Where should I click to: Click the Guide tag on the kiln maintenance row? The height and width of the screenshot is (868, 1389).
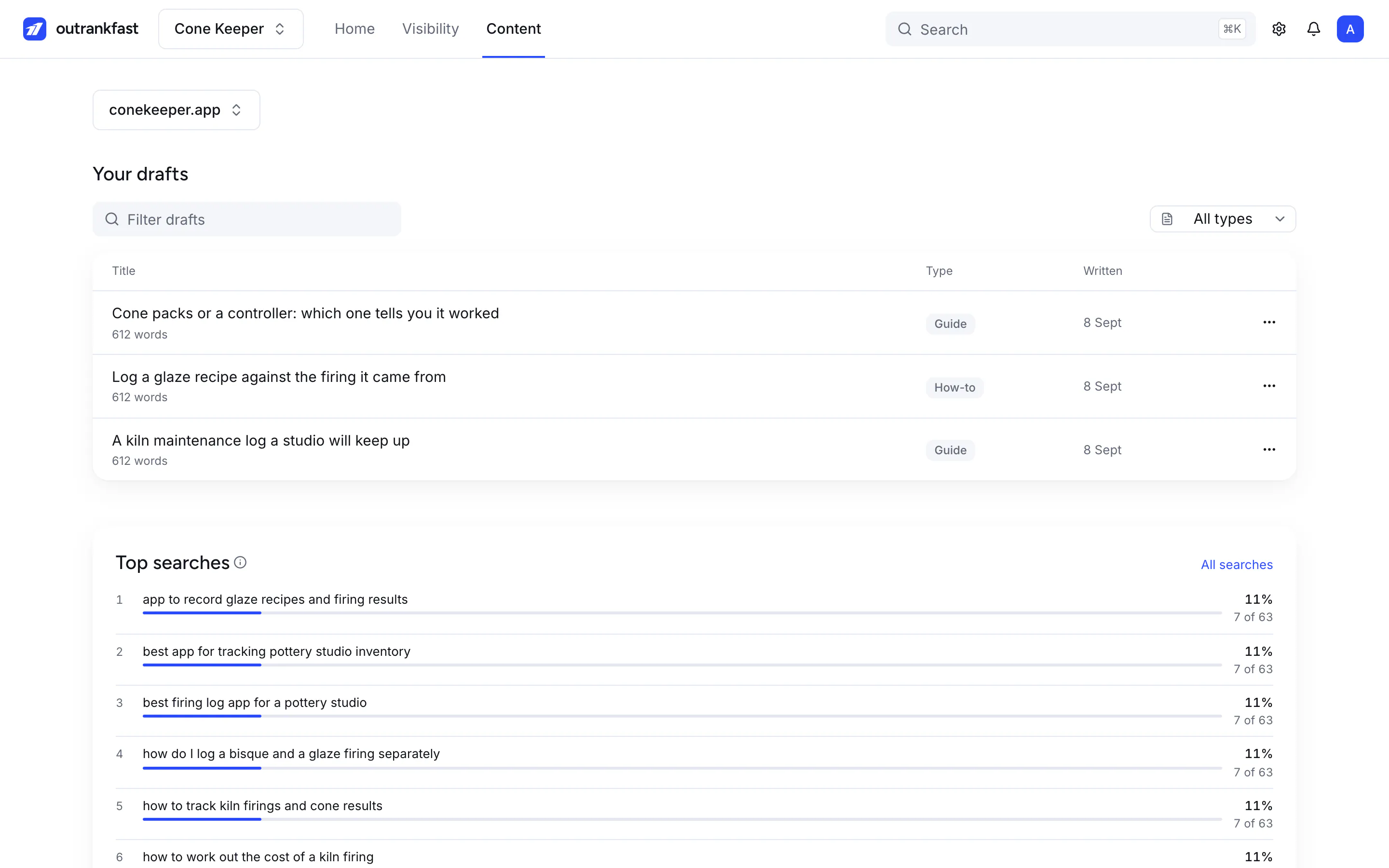[950, 451]
